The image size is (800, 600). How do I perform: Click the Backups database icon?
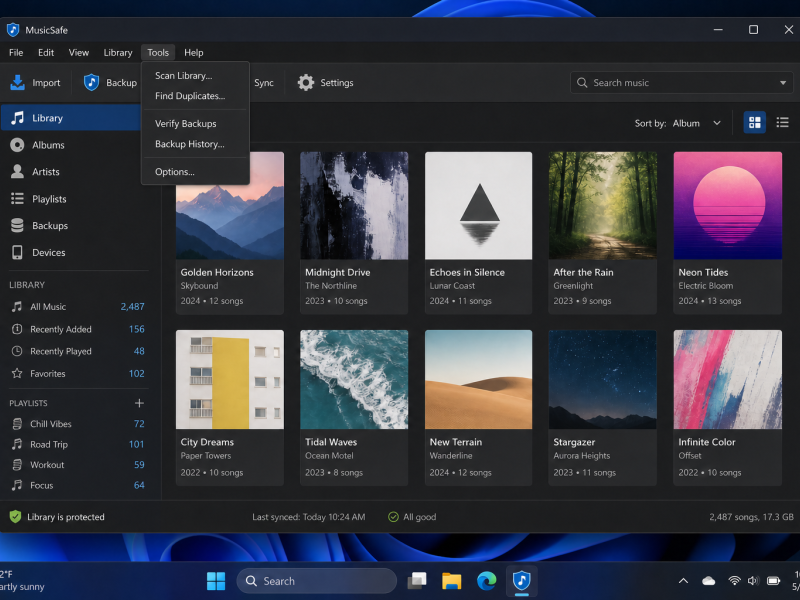[17, 226]
